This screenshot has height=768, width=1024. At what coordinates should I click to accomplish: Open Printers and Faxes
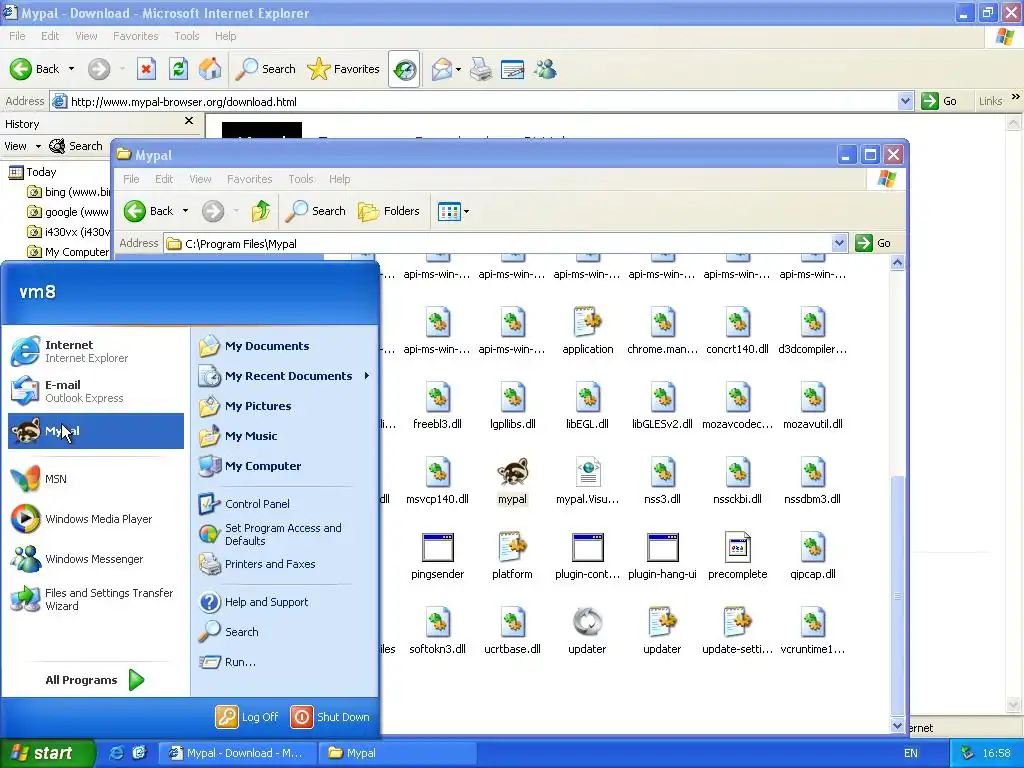pyautogui.click(x=285, y=564)
